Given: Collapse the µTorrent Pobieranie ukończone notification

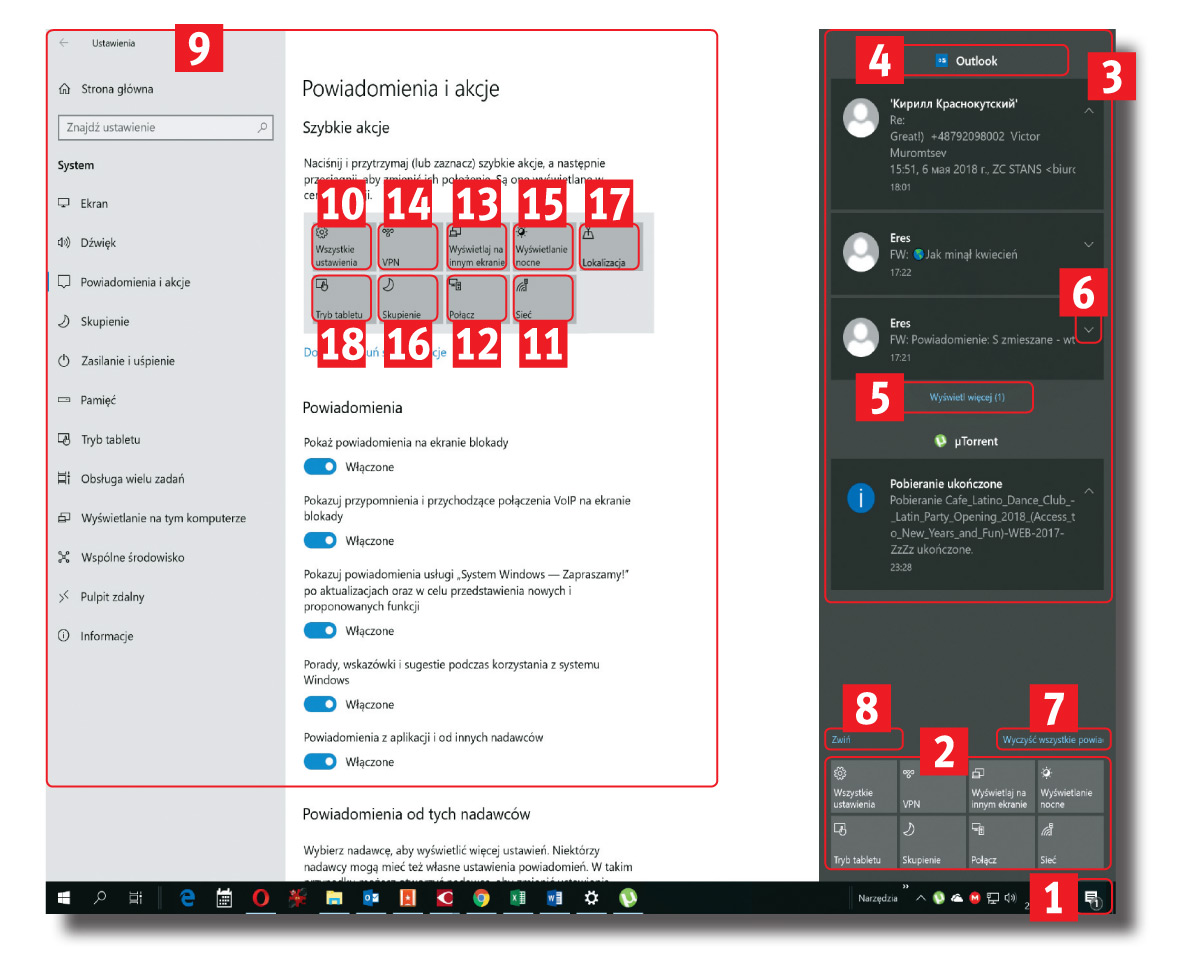Looking at the screenshot, I should pyautogui.click(x=1089, y=490).
